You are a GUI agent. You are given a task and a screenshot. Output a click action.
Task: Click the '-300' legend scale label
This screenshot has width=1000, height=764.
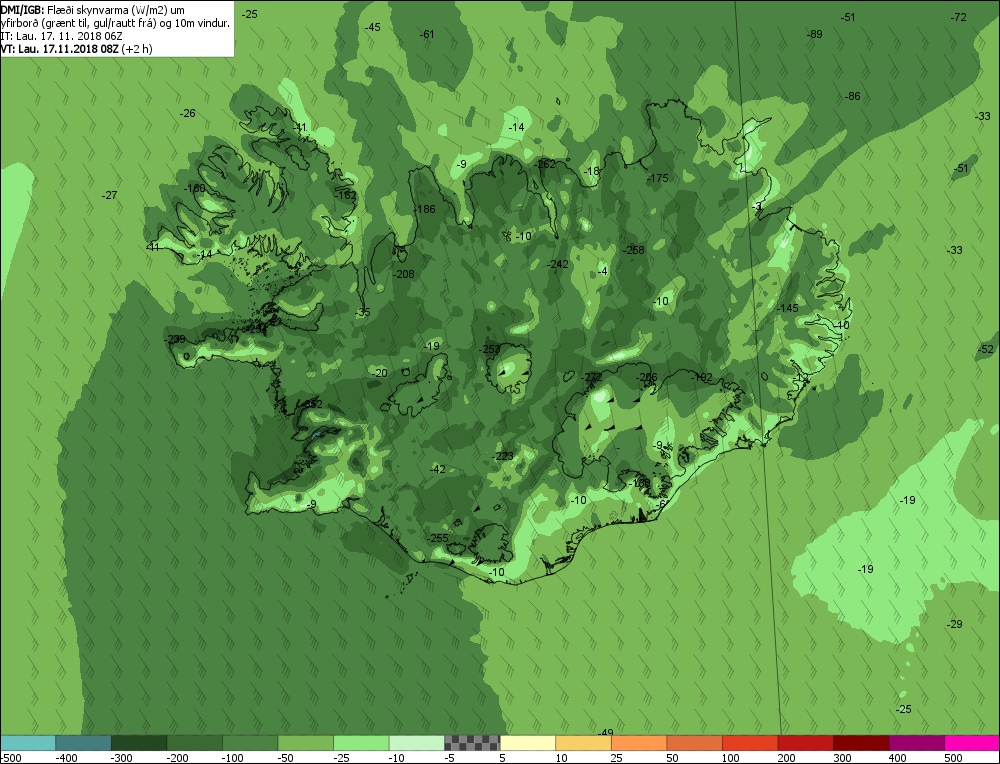pyautogui.click(x=122, y=758)
